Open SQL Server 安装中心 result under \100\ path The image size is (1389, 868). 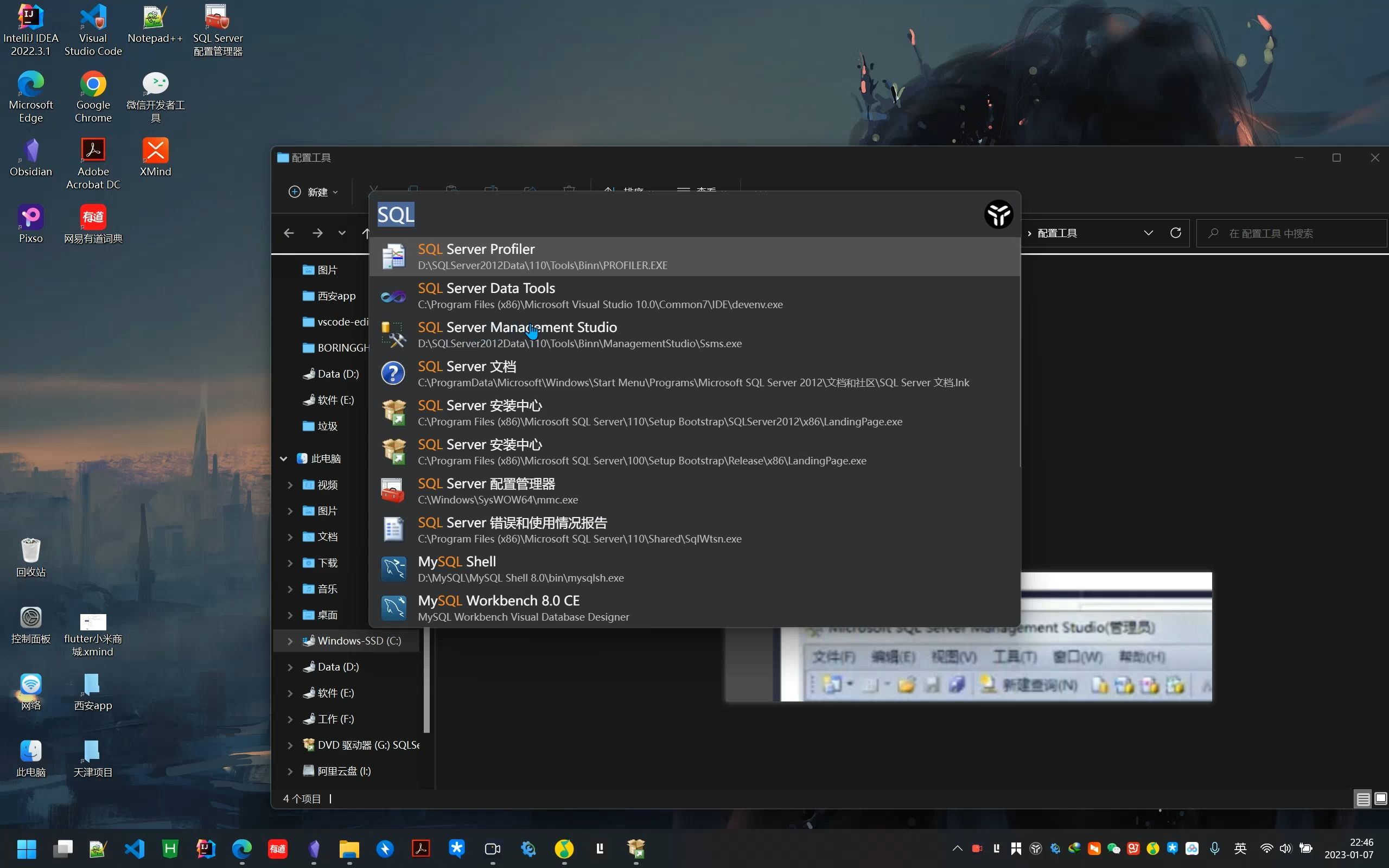coord(694,452)
